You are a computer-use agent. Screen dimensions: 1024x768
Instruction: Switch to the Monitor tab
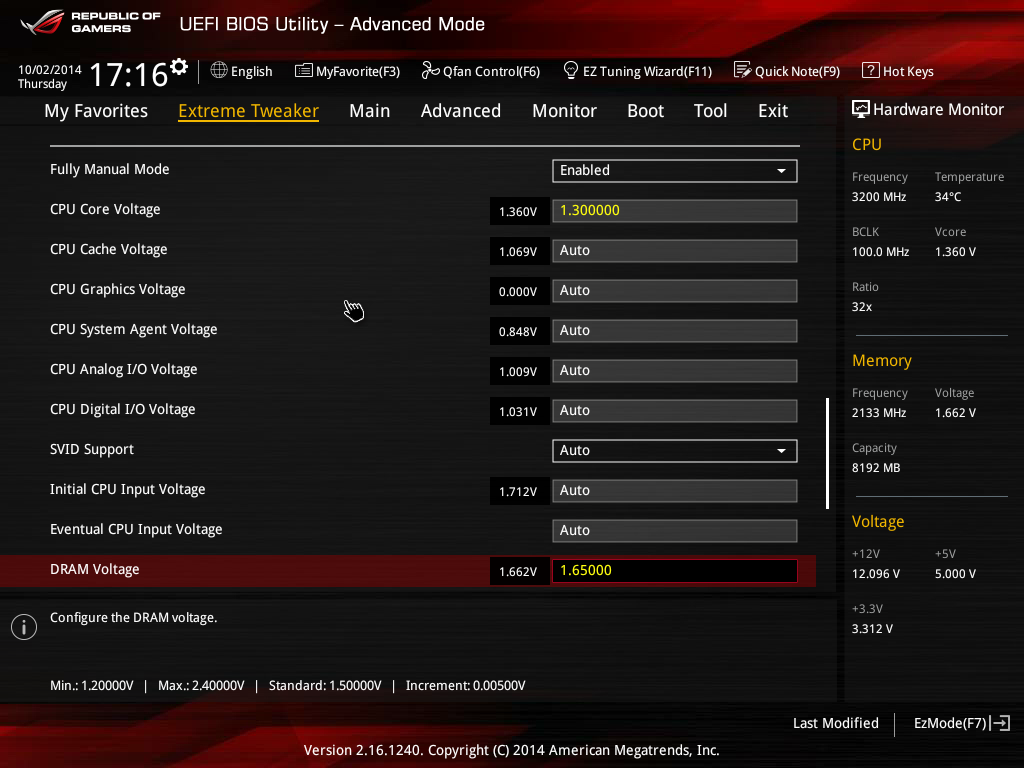564,111
